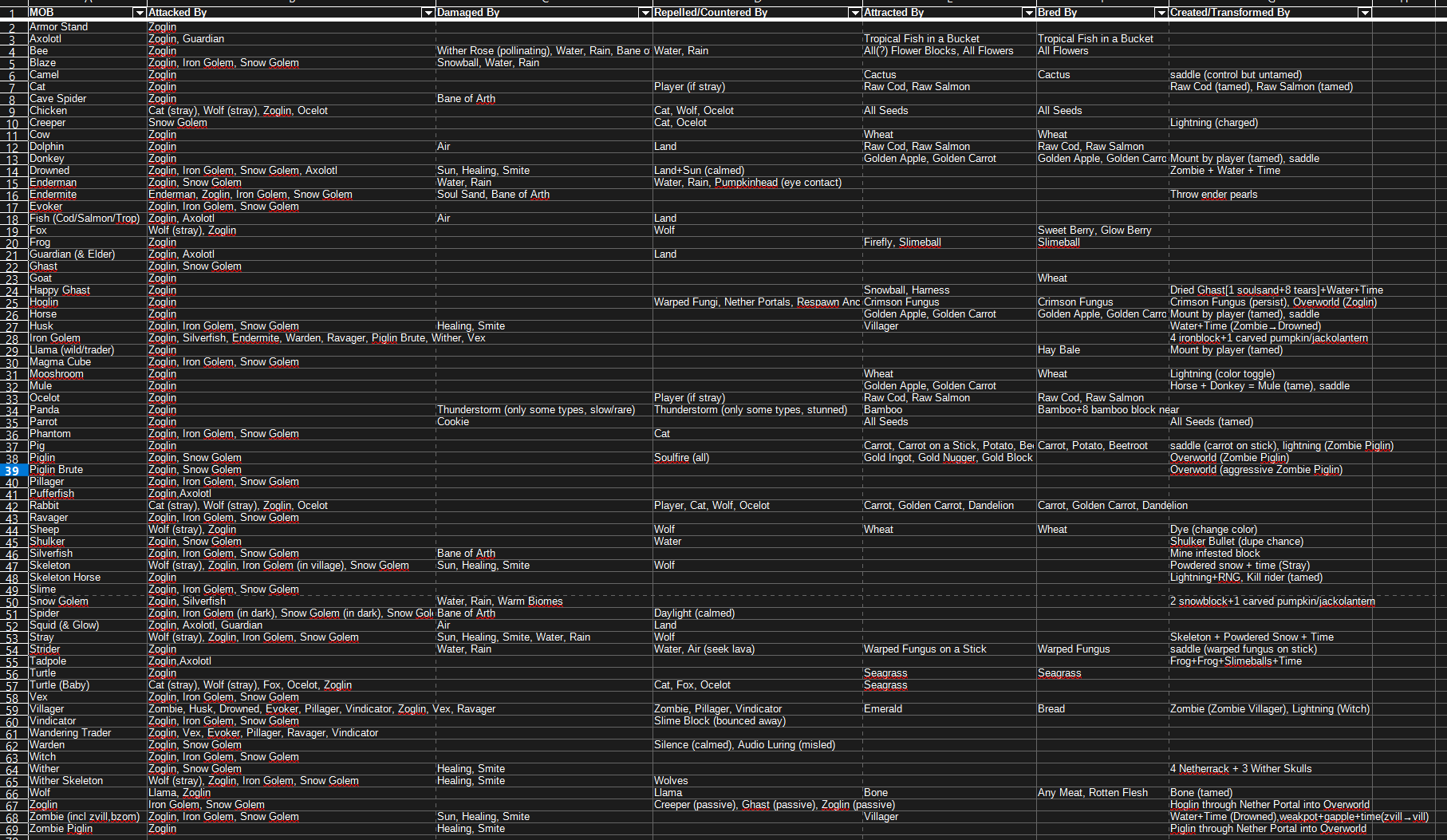Select the row 2 header number
The width and height of the screenshot is (1447, 840).
[14, 27]
